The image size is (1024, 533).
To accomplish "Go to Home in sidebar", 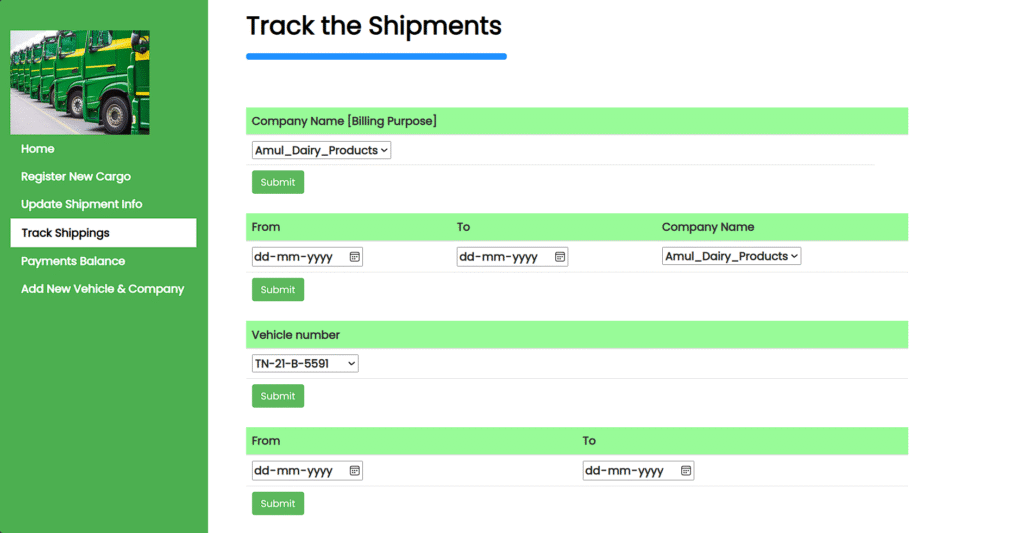I will tap(37, 149).
